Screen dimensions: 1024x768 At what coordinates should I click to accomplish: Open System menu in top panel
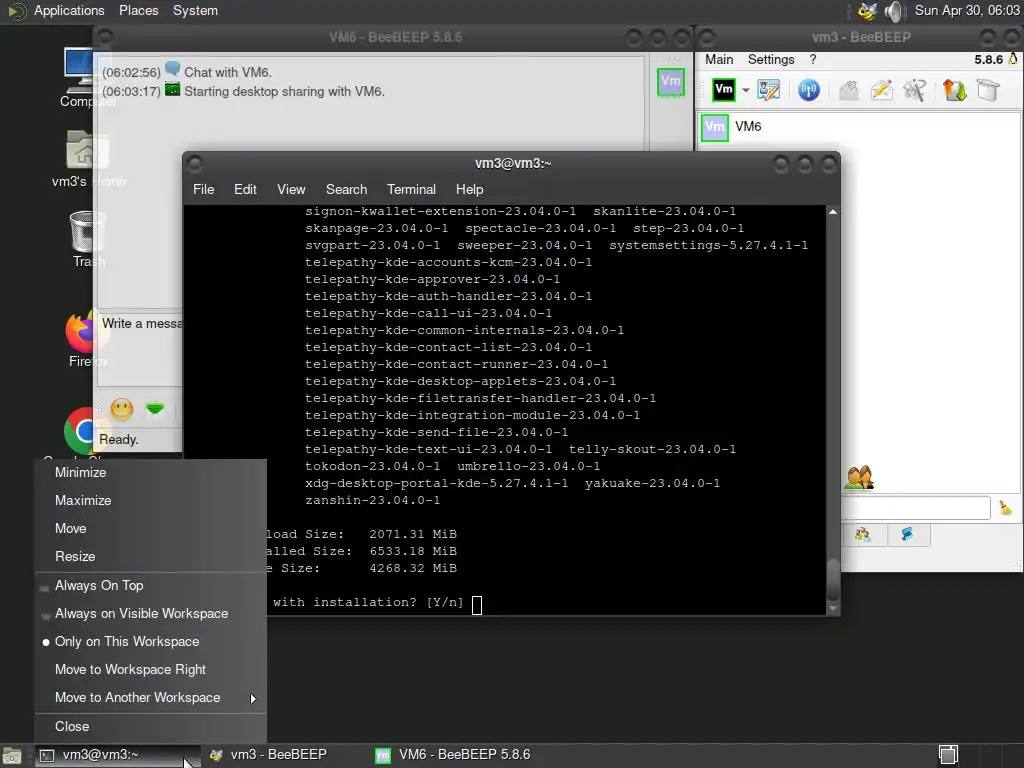click(195, 10)
